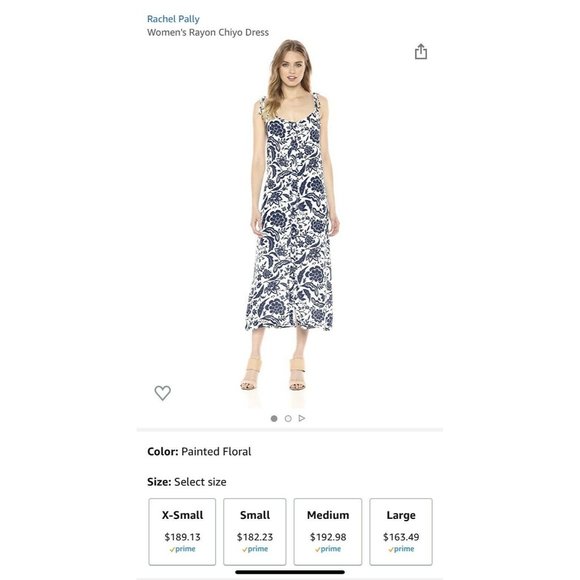Select the first image carousel dot
The image size is (580, 580).
click(274, 418)
